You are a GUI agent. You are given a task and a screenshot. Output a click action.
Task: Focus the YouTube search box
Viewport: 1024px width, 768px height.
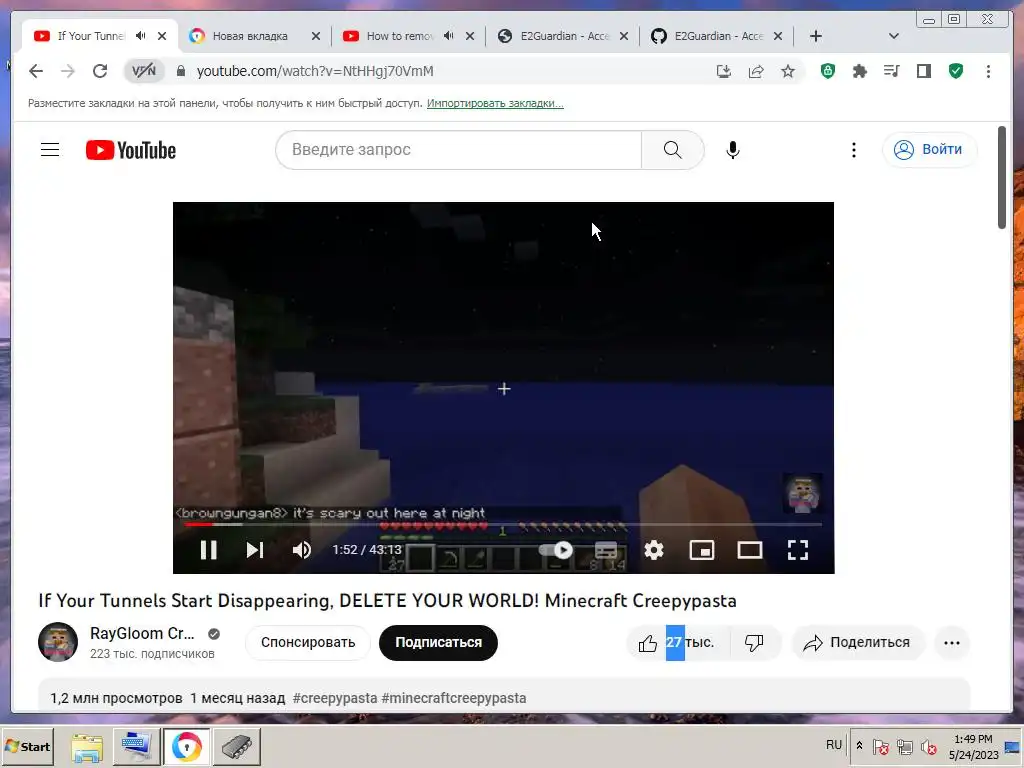tap(458, 150)
